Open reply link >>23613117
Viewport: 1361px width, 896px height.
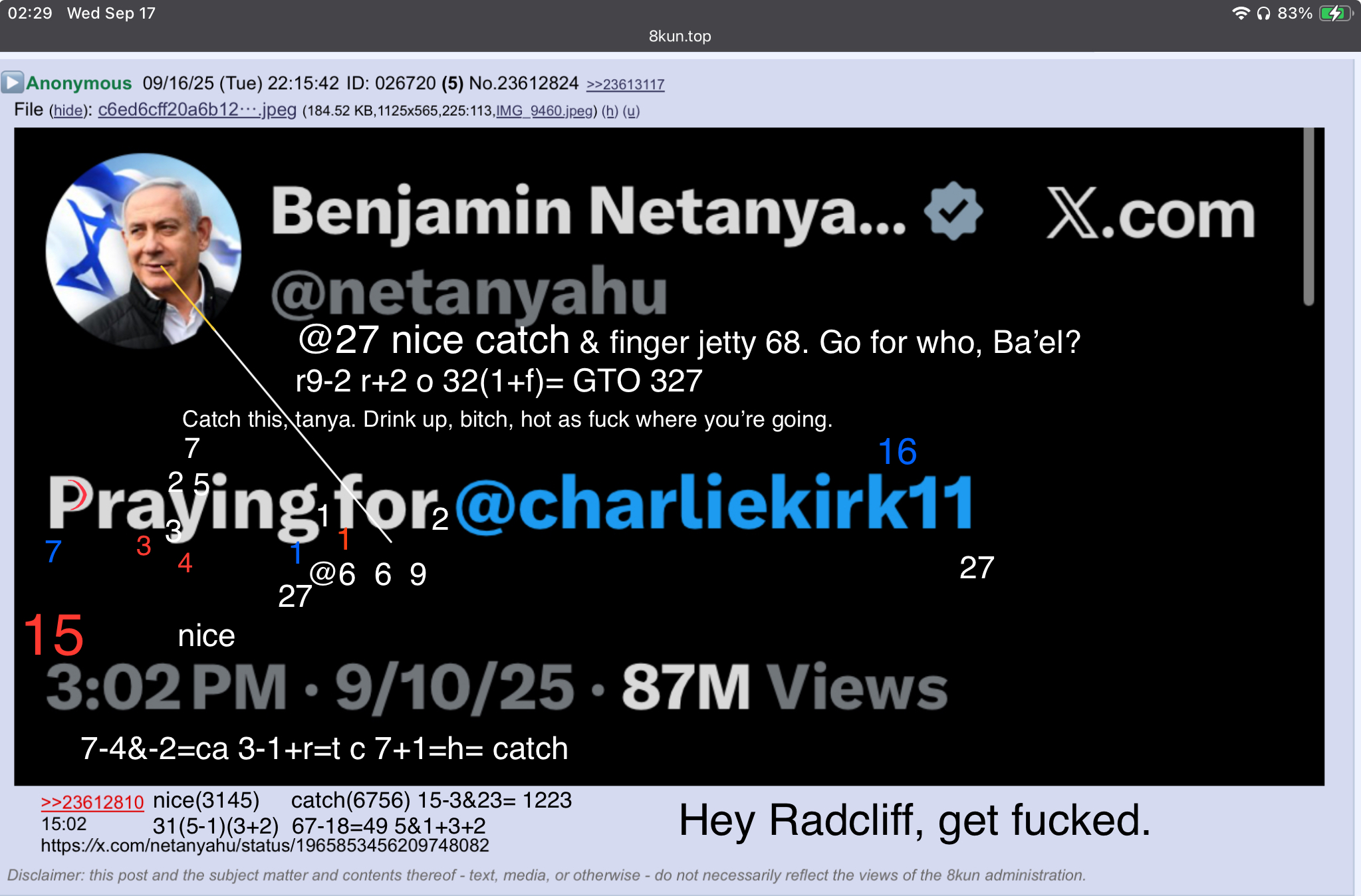(625, 84)
